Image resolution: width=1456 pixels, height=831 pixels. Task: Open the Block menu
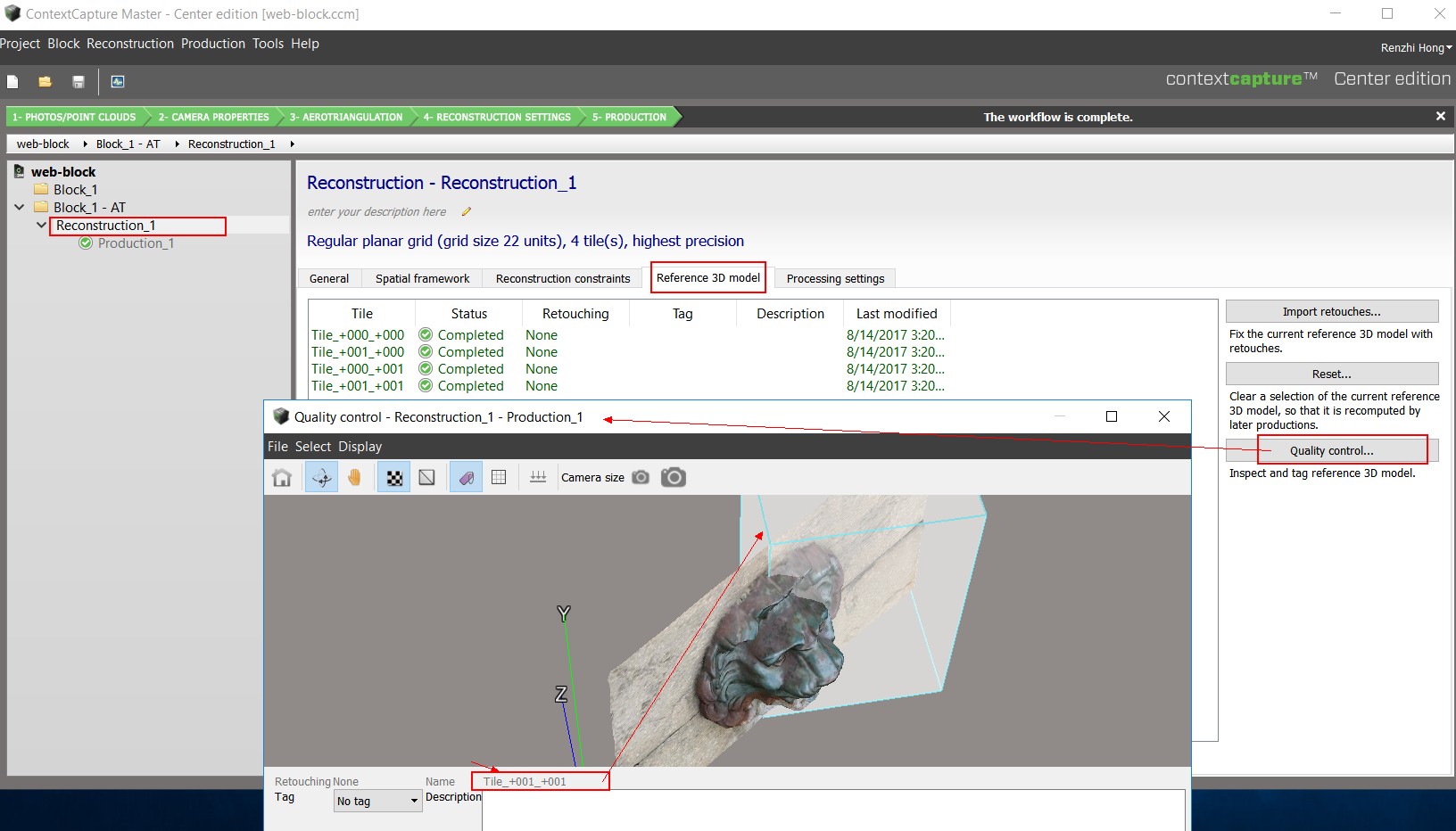pyautogui.click(x=63, y=44)
